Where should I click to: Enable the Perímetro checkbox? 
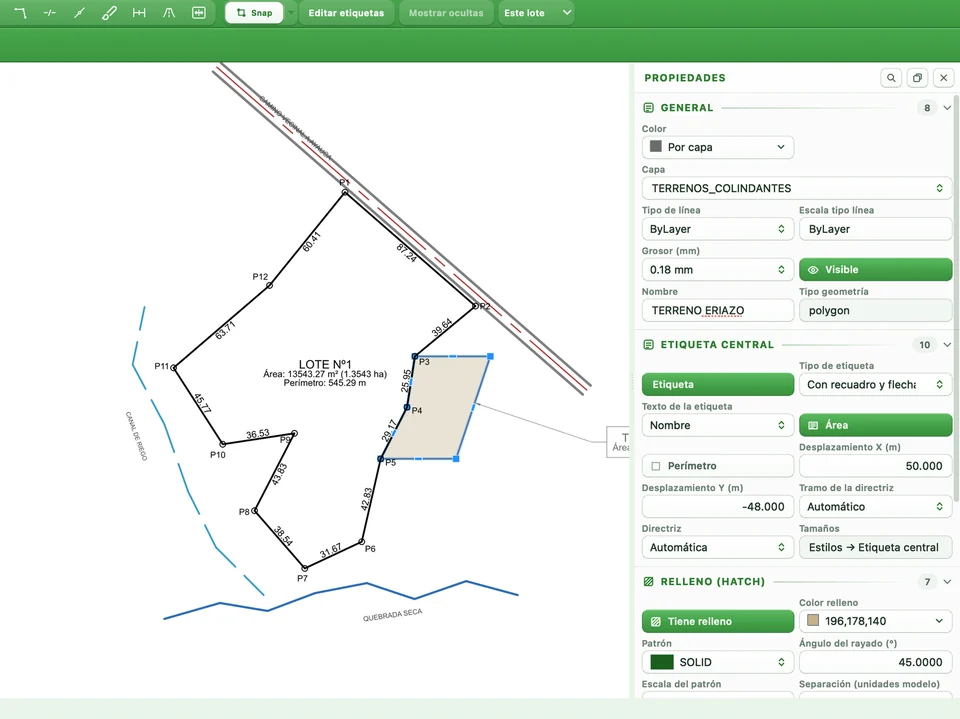pyautogui.click(x=656, y=466)
